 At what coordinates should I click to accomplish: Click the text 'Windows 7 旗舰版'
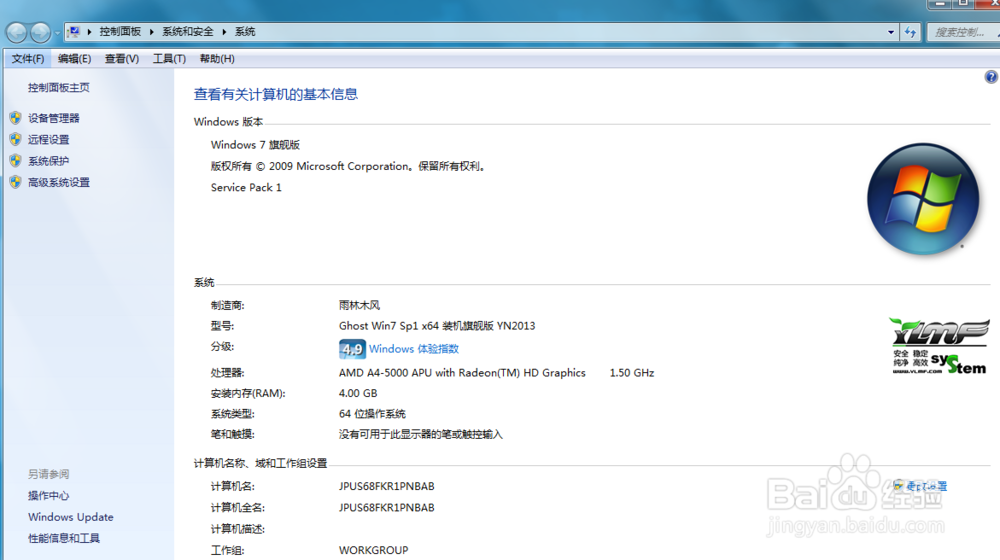pyautogui.click(x=255, y=145)
